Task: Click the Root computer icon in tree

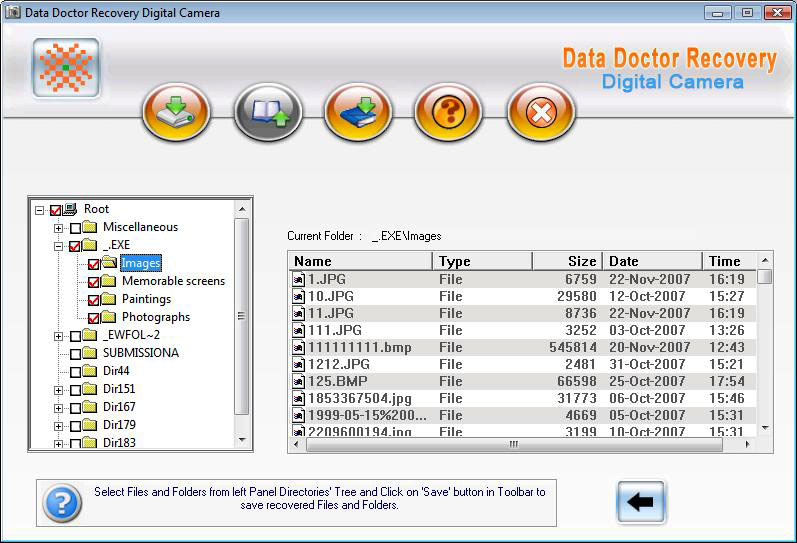Action: (x=70, y=209)
